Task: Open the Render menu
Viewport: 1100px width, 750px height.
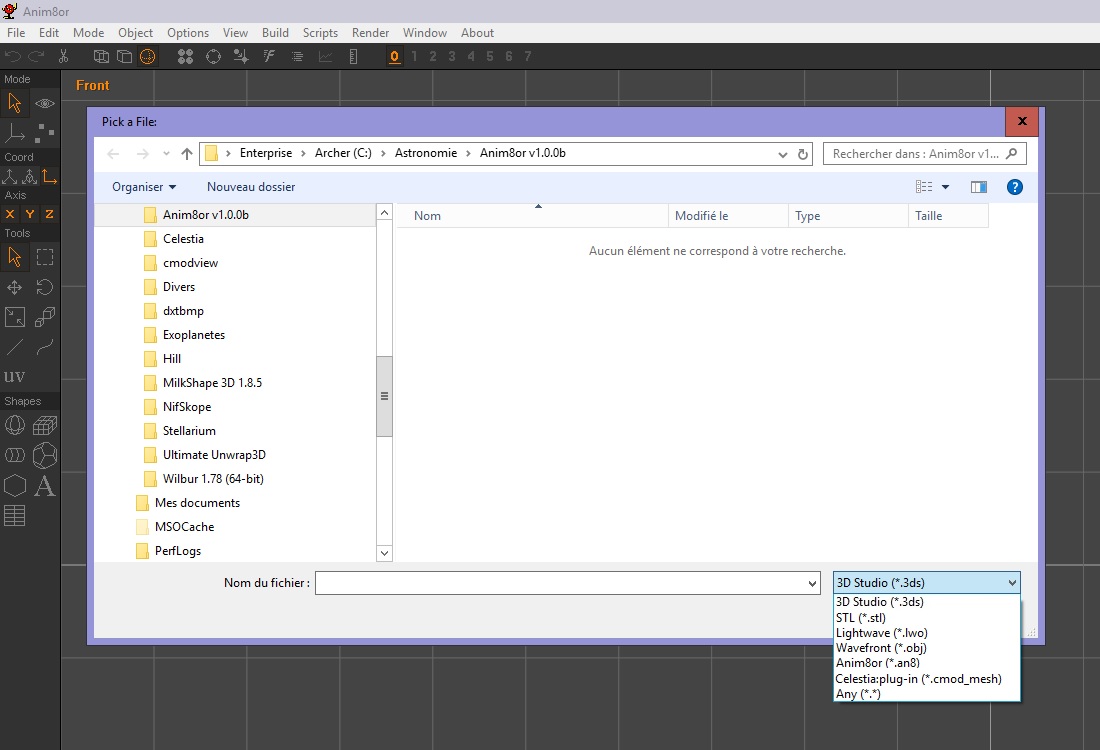Action: tap(370, 33)
